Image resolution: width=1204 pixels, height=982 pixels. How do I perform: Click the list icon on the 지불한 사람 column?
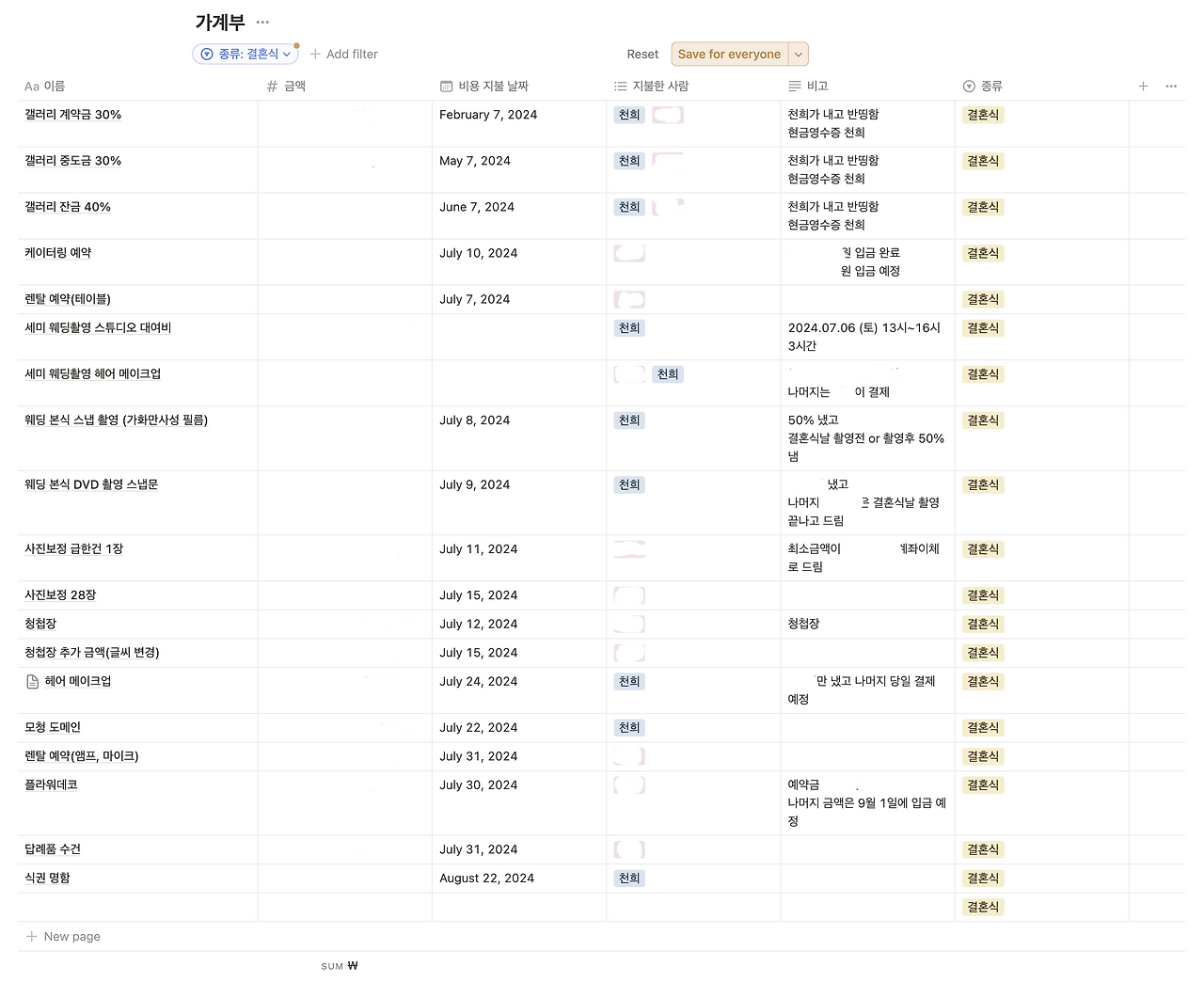click(620, 86)
